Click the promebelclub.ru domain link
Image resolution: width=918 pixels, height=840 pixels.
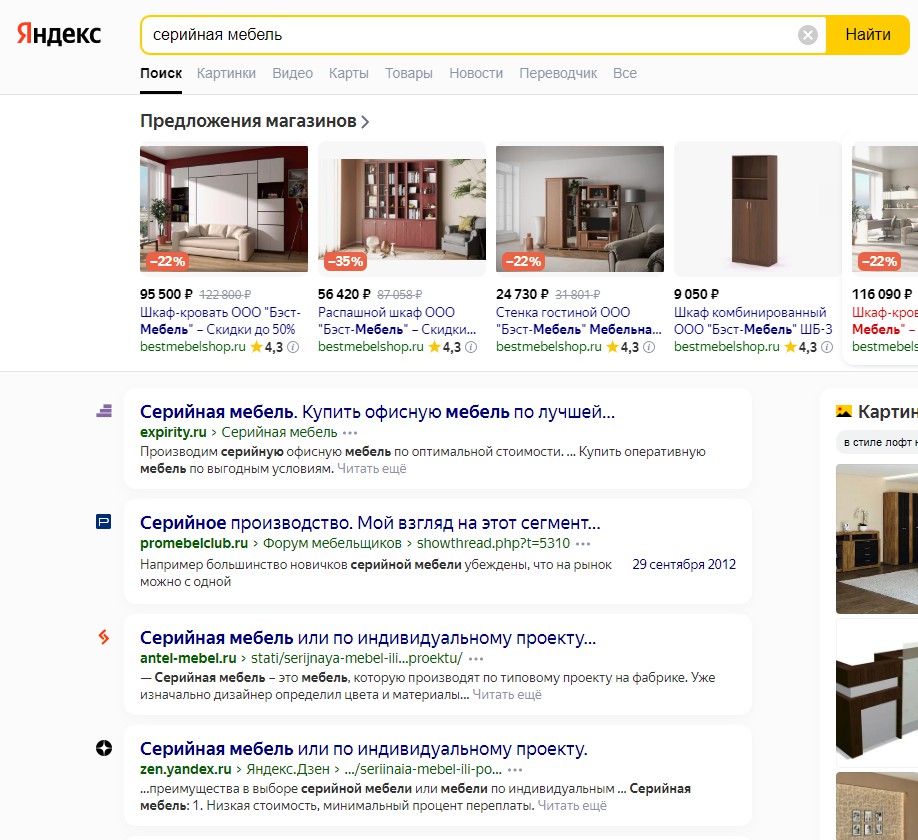click(x=194, y=544)
